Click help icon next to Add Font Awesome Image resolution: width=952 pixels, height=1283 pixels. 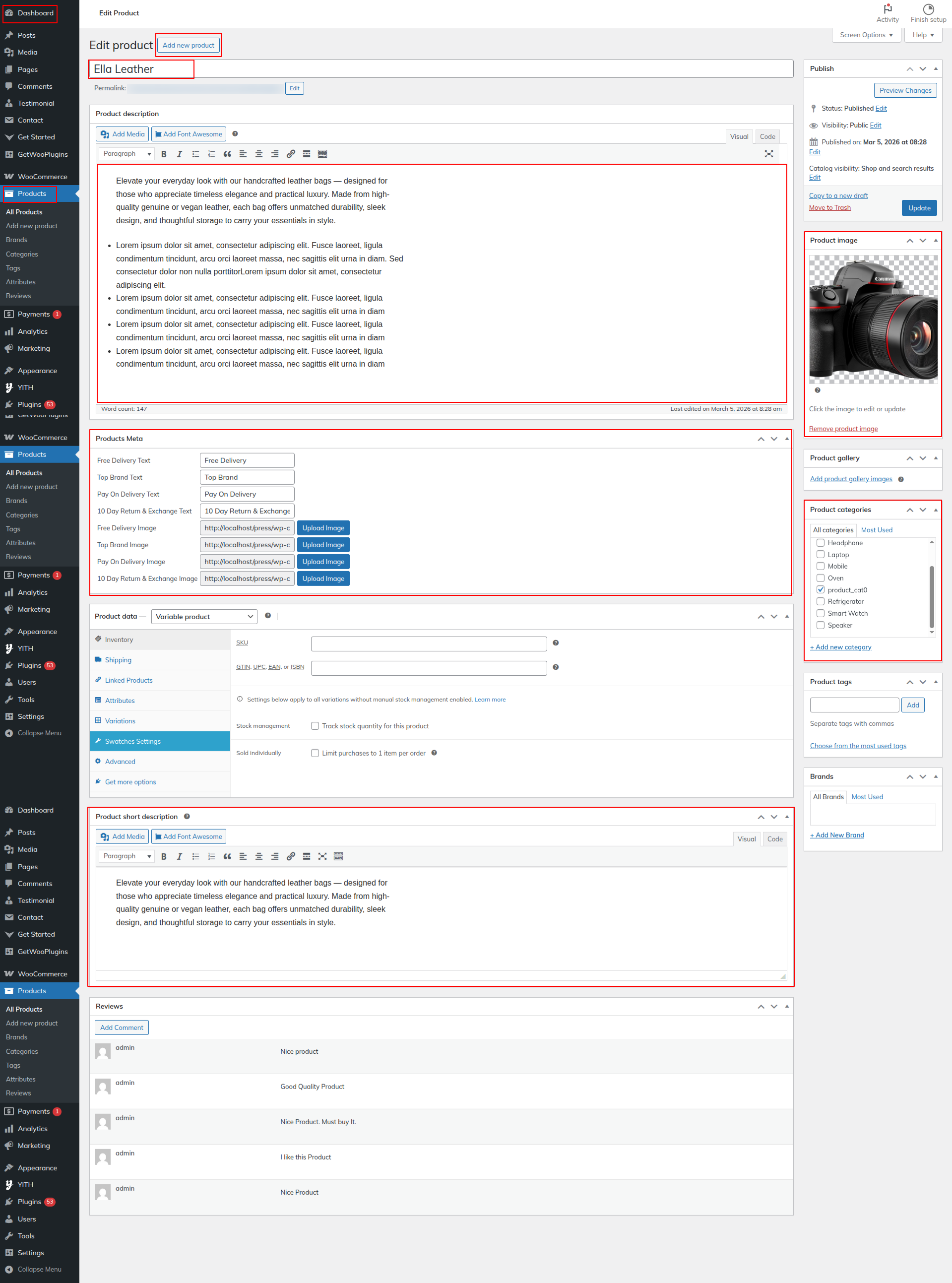click(x=235, y=134)
